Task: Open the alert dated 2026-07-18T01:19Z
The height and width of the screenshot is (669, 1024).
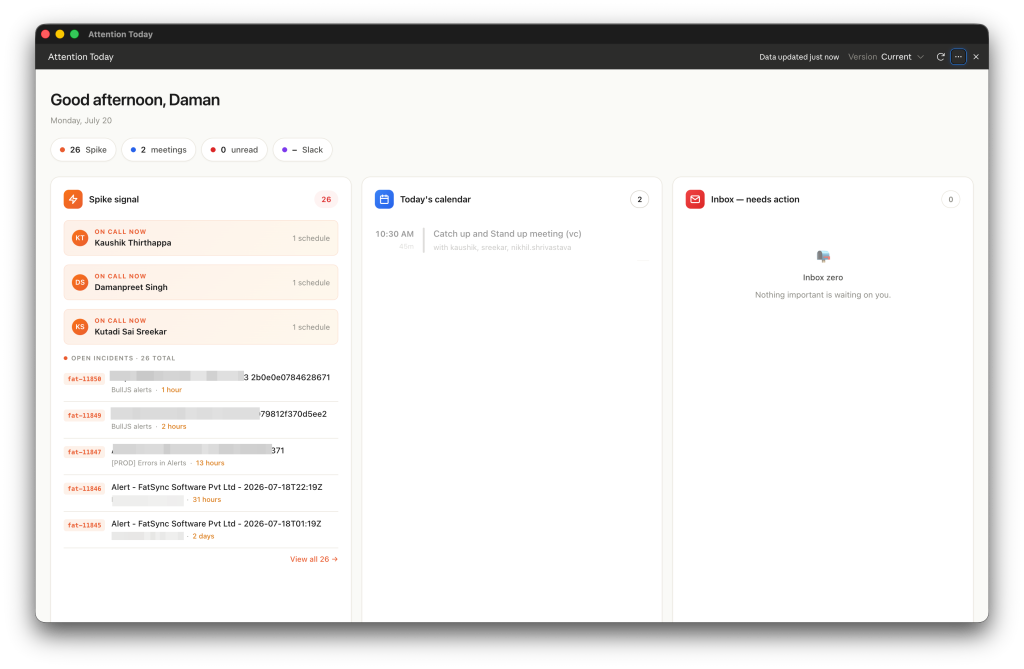Action: [216, 524]
